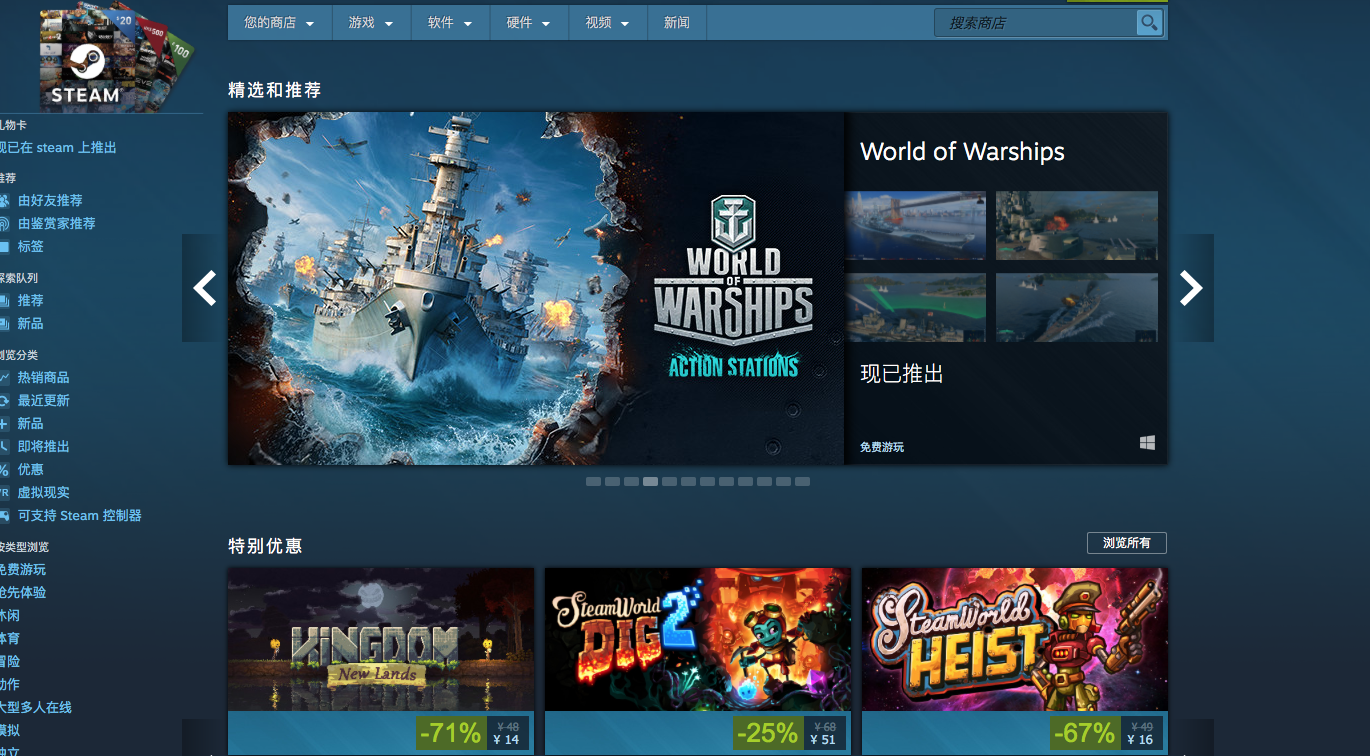Click the tag icon beside 标签
Image resolution: width=1370 pixels, height=756 pixels.
point(5,247)
